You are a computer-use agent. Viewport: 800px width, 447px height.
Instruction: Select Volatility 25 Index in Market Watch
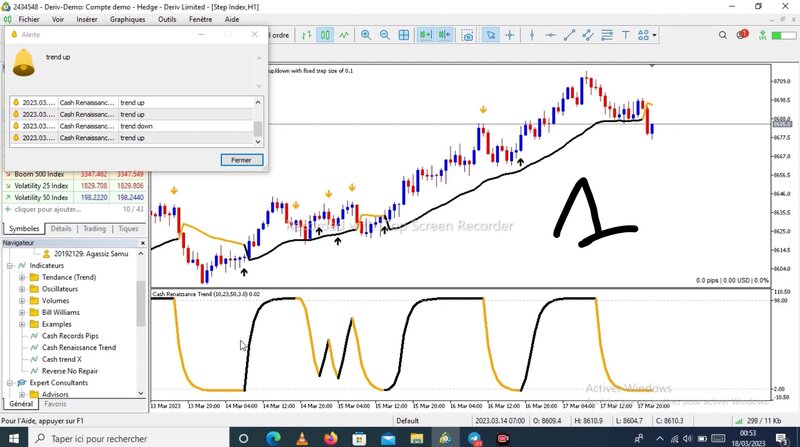click(74, 186)
